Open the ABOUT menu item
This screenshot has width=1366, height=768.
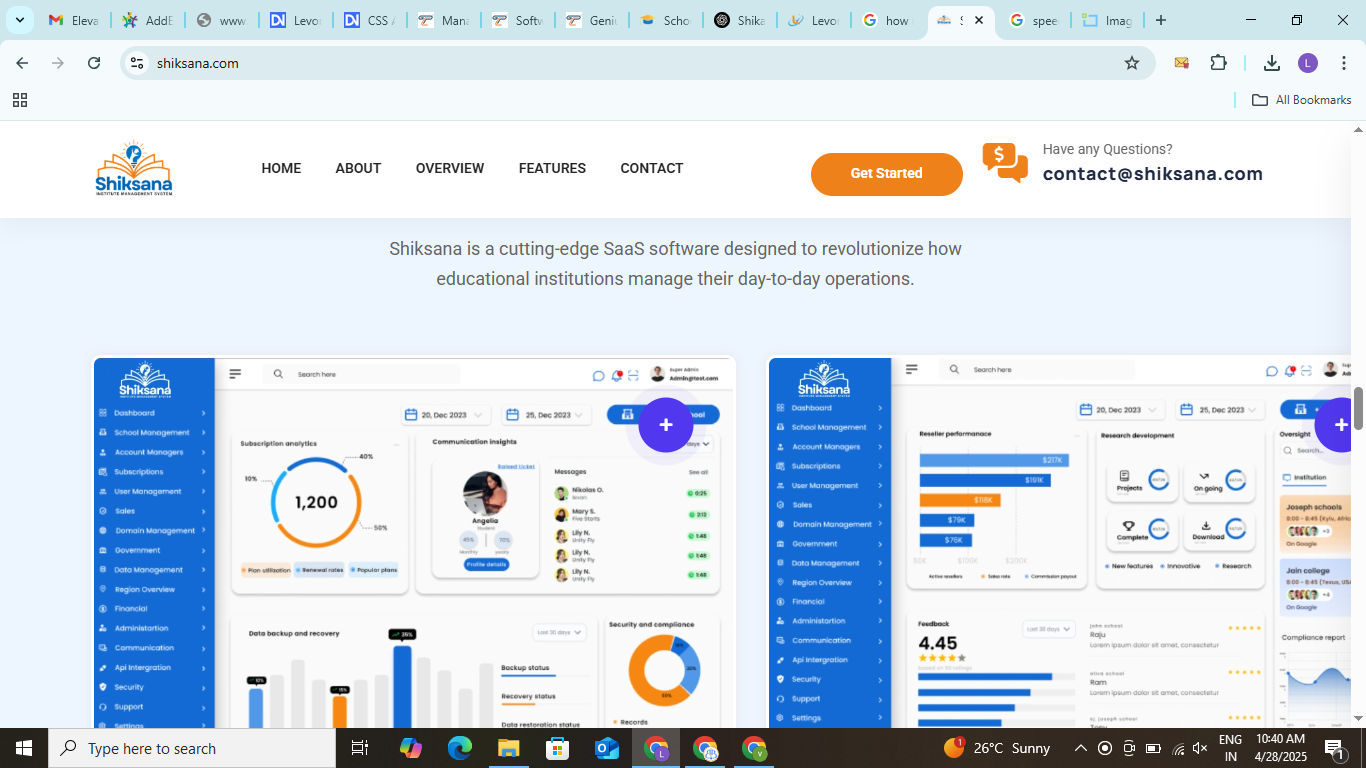(358, 168)
